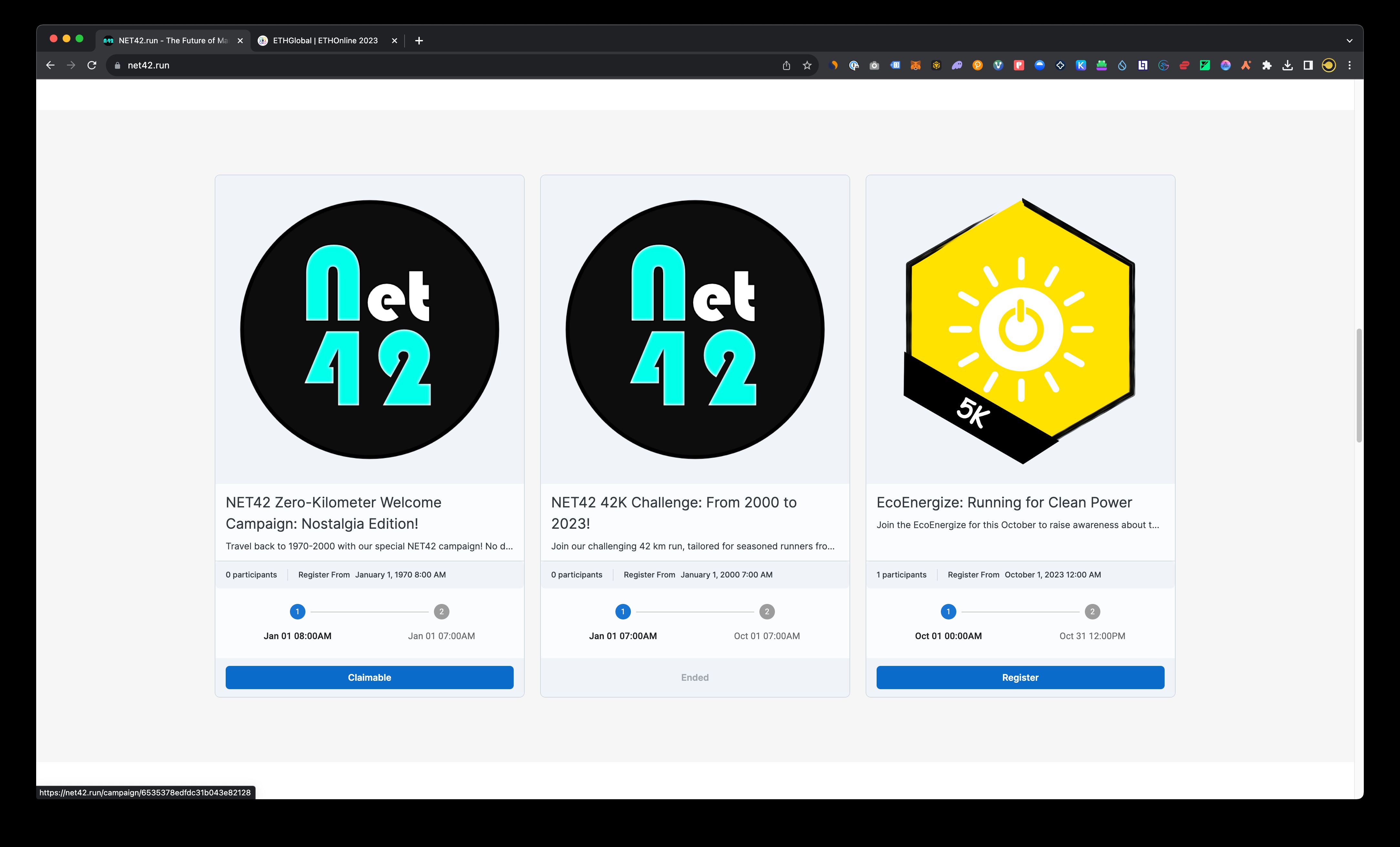This screenshot has height=847, width=1400.
Task: Open the green slash square extension
Action: pyautogui.click(x=1205, y=65)
